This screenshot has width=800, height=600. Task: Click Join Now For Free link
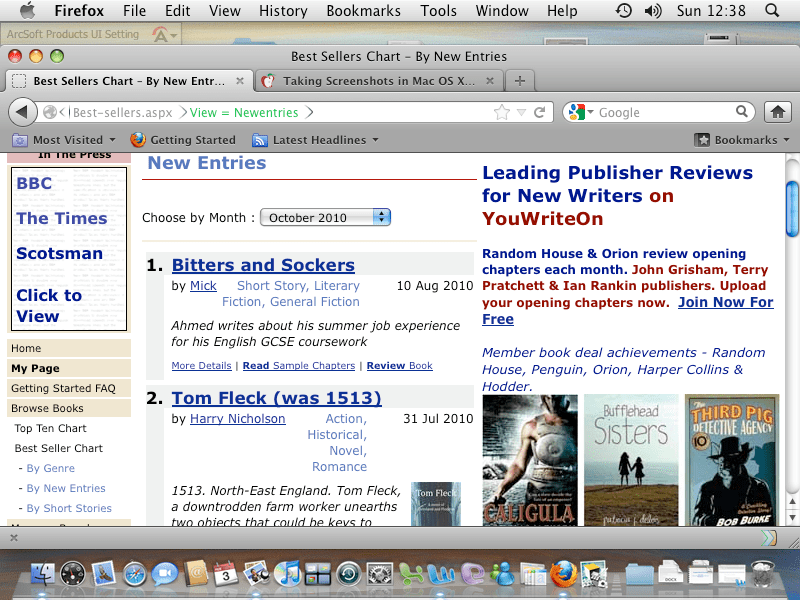(628, 310)
